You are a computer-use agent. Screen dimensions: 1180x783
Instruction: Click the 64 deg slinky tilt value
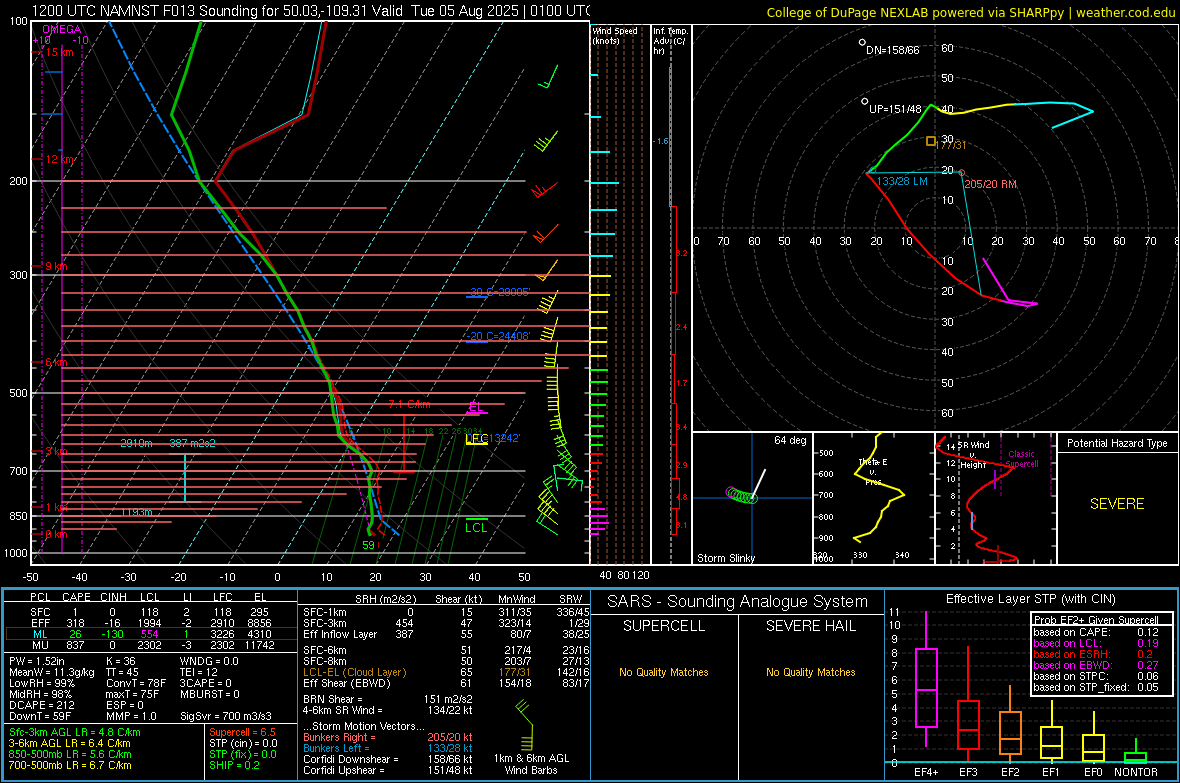(790, 440)
